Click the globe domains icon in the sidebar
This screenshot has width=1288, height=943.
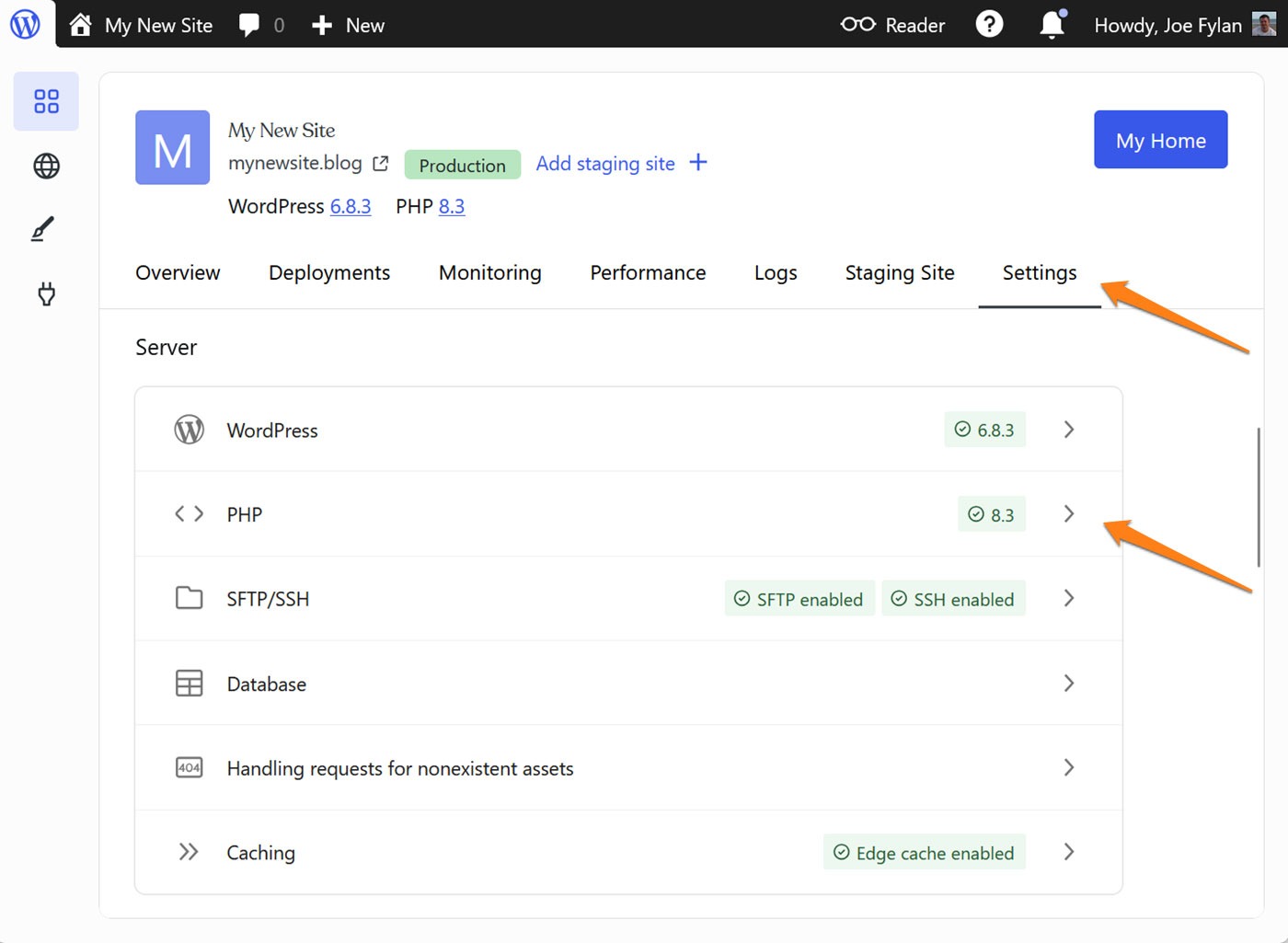point(46,167)
